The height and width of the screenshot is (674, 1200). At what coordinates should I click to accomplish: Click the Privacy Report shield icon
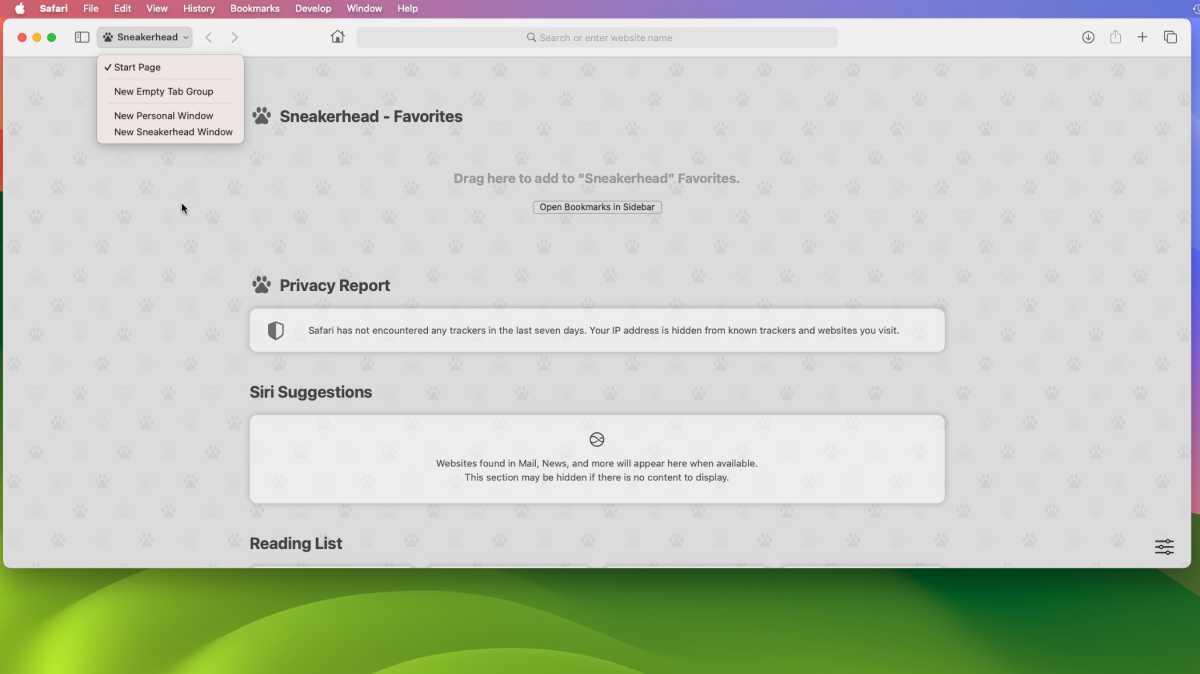click(276, 330)
